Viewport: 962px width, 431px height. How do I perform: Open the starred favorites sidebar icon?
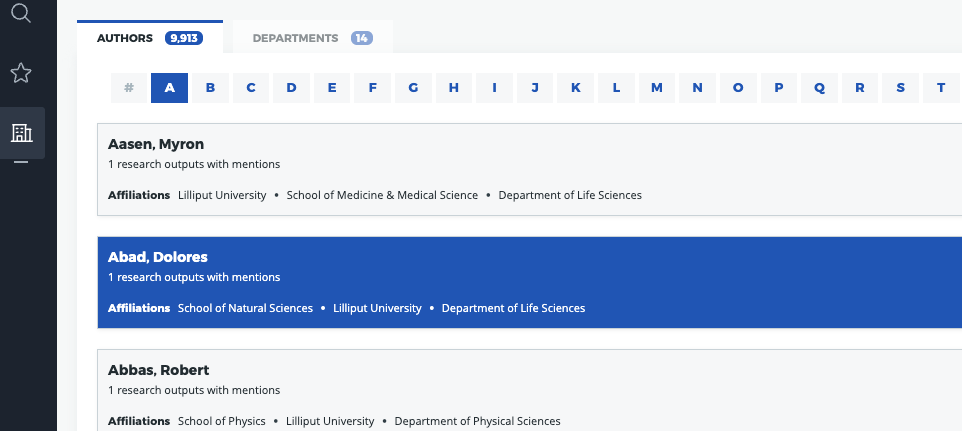tap(21, 73)
